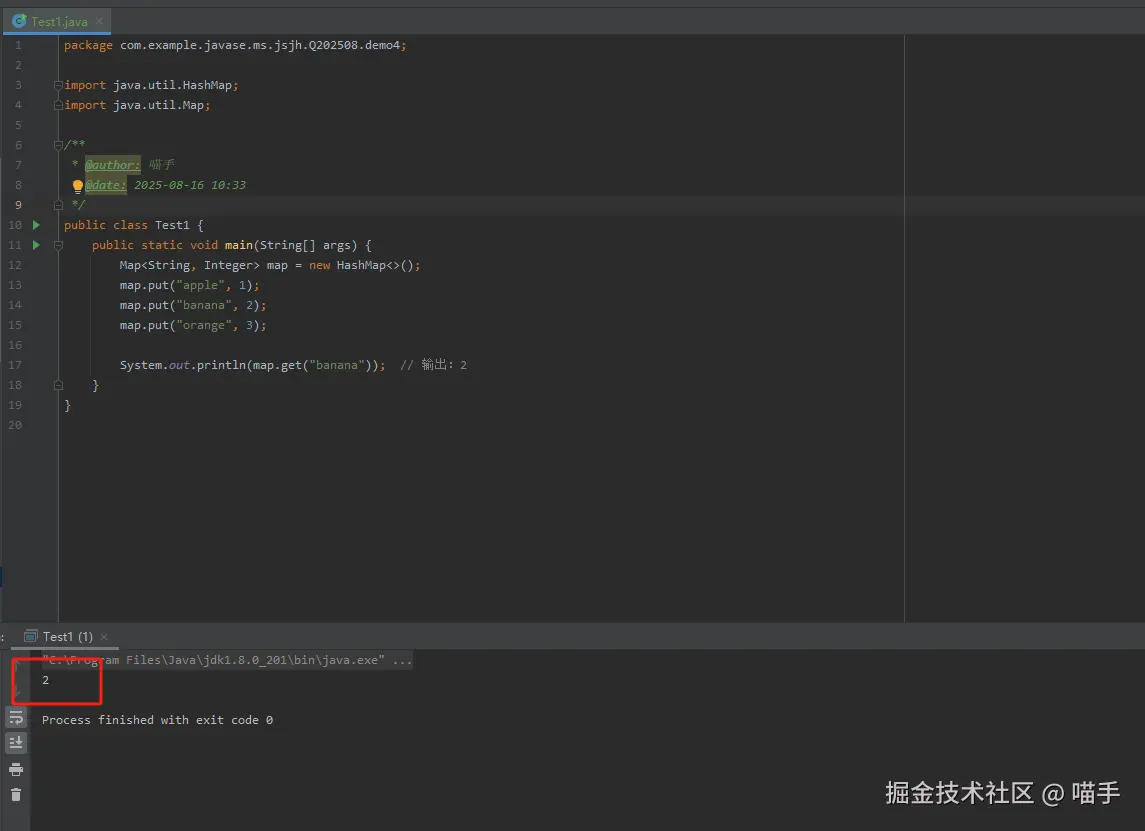This screenshot has width=1145, height=831.
Task: Click the map.put("orange", 3) line
Action: (x=193, y=325)
